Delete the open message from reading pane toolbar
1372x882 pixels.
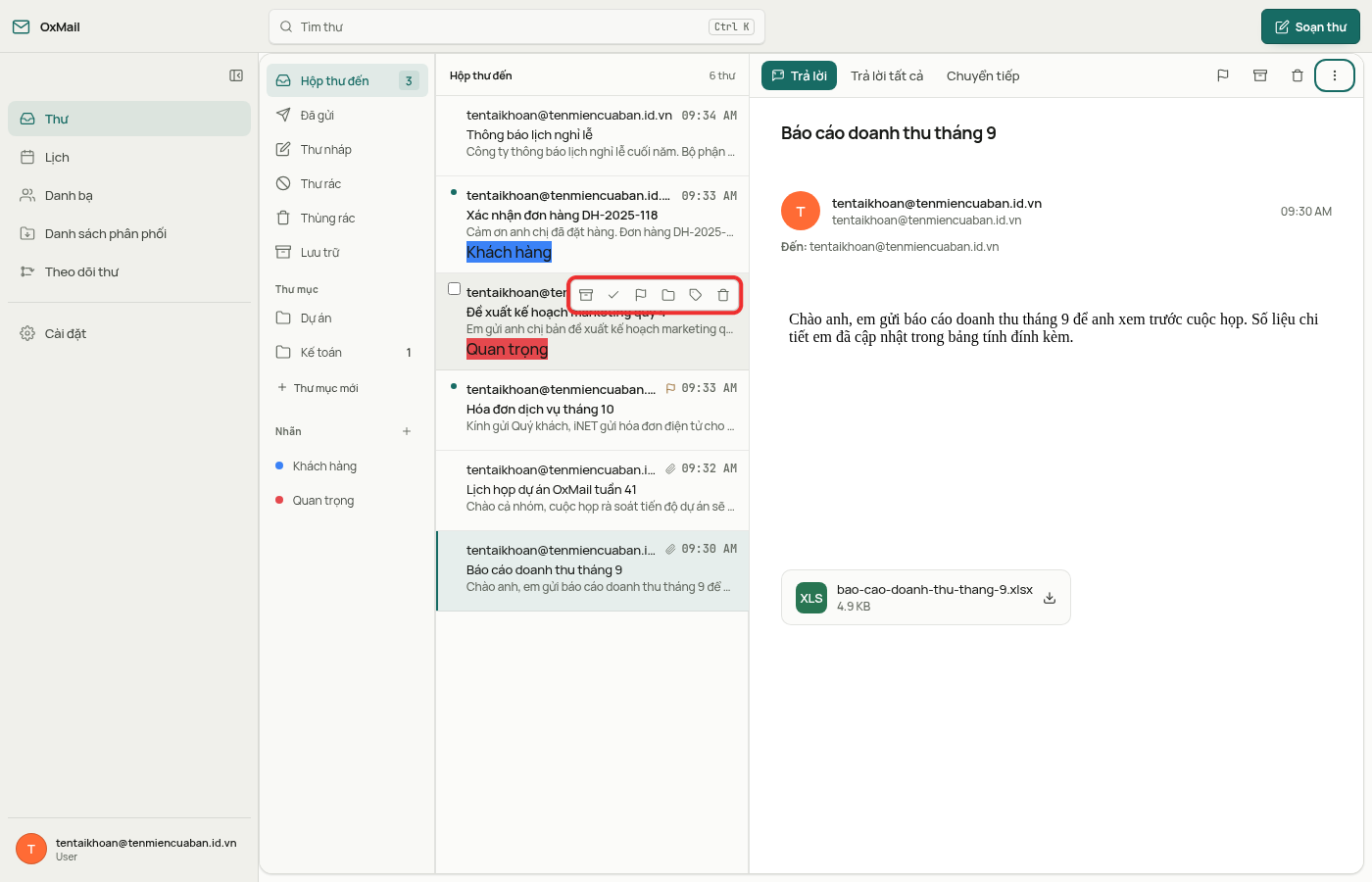click(x=1298, y=75)
